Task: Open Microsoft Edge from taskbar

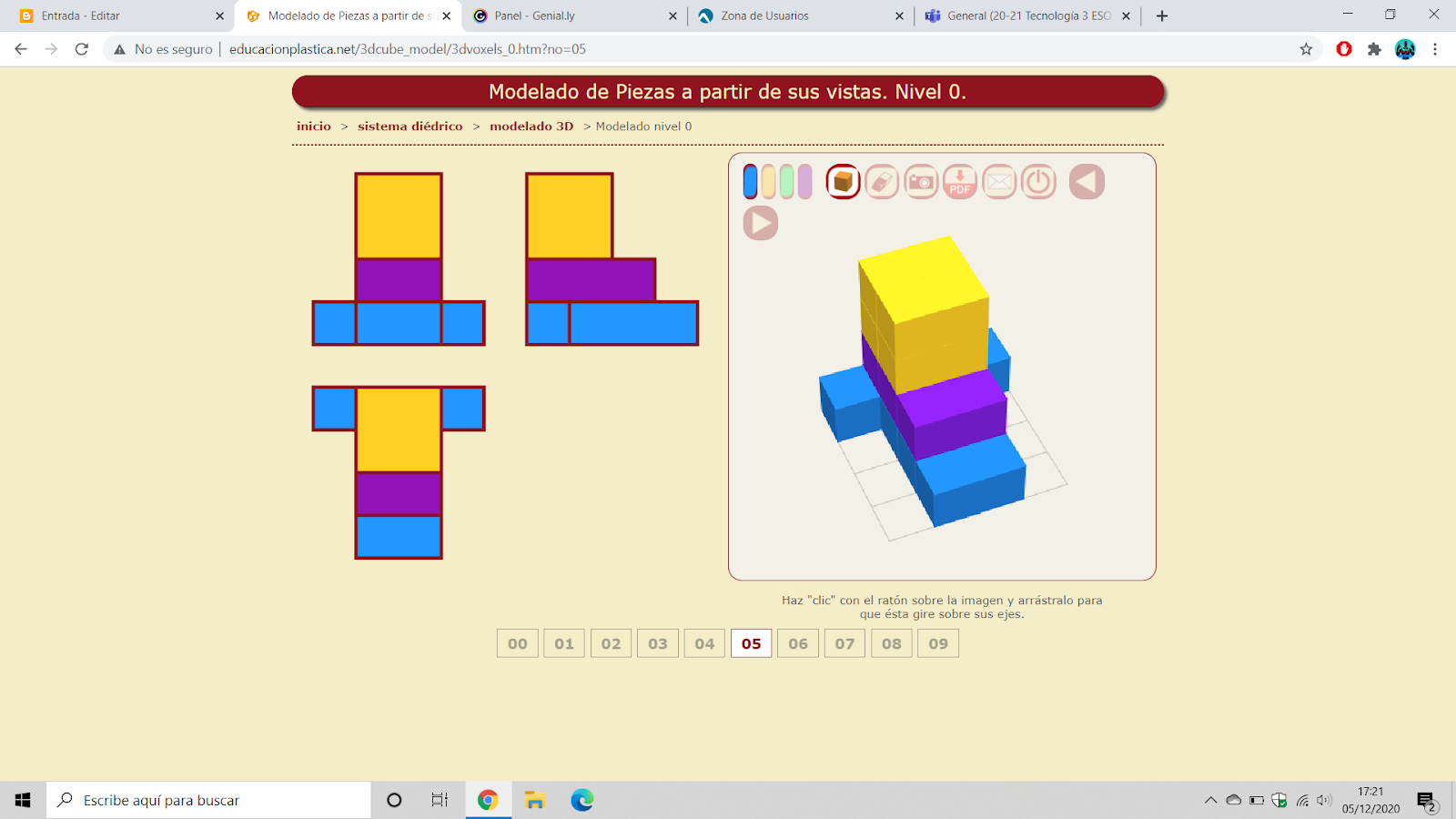Action: click(582, 800)
